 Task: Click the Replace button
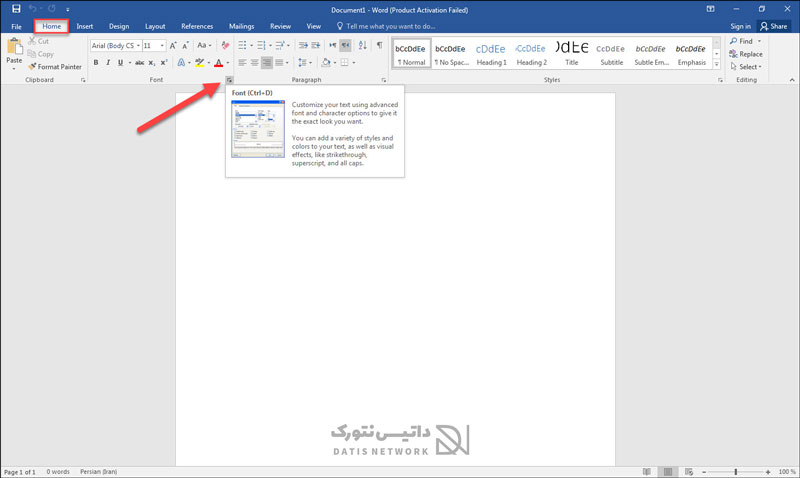[746, 54]
